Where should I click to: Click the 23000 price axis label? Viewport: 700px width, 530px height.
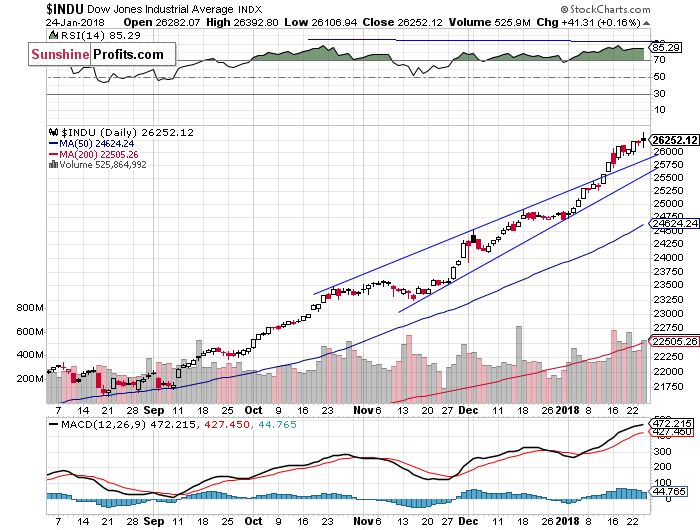(x=668, y=314)
